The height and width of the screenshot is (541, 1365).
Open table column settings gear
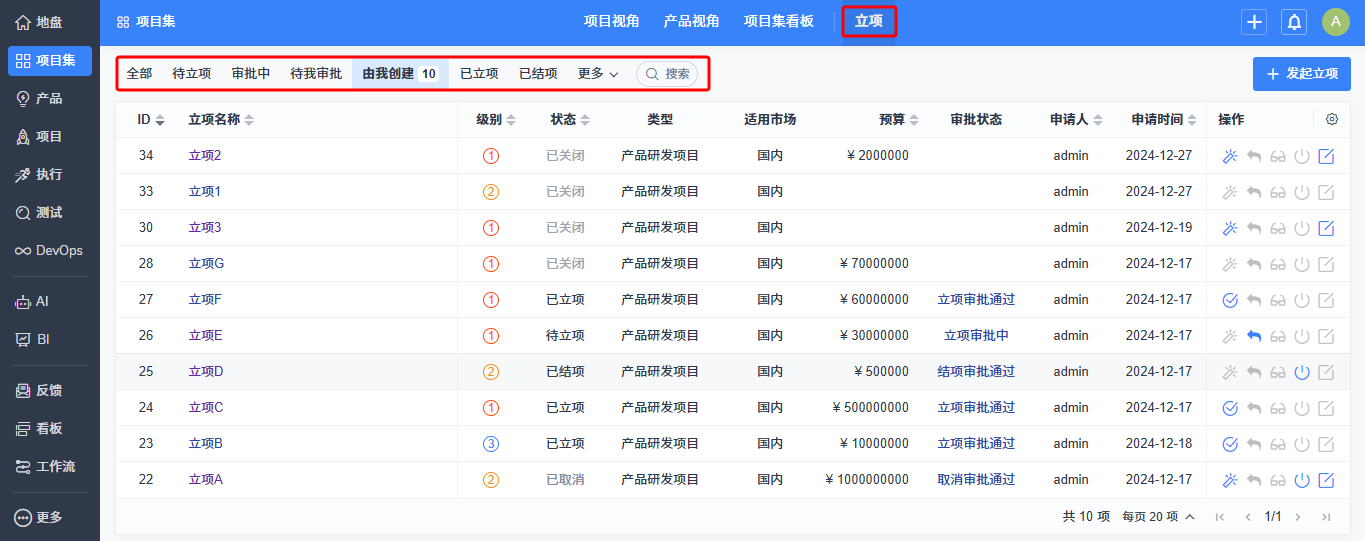pos(1332,119)
